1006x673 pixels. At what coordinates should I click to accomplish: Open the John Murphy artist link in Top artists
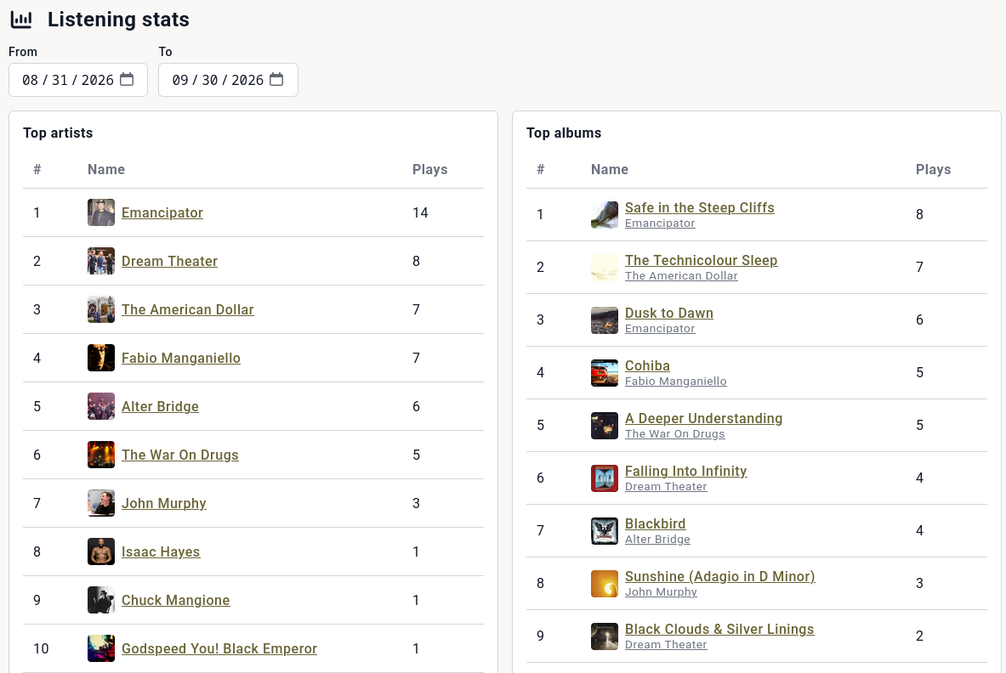164,503
